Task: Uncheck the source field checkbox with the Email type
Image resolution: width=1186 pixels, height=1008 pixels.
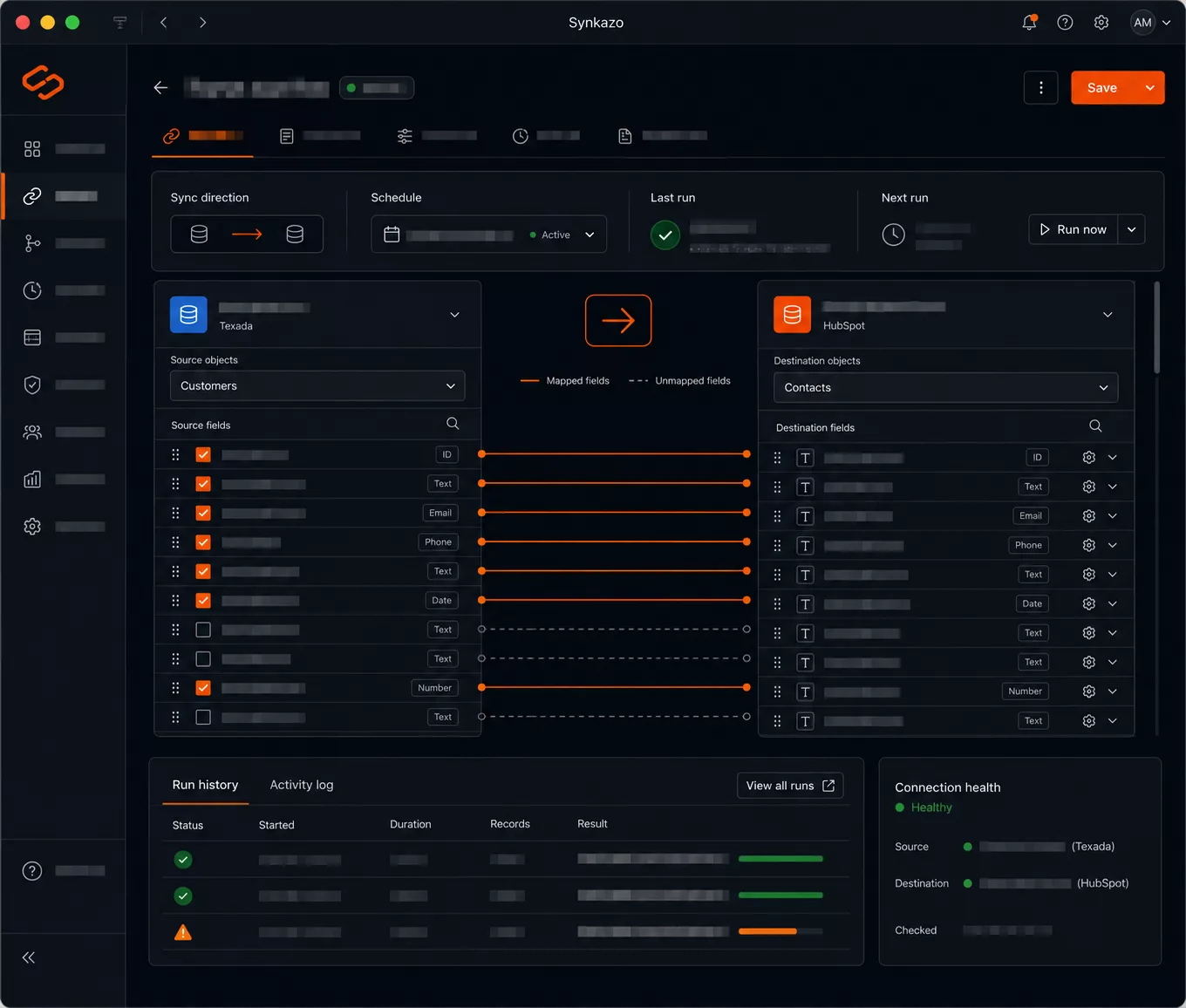Action: (x=203, y=513)
